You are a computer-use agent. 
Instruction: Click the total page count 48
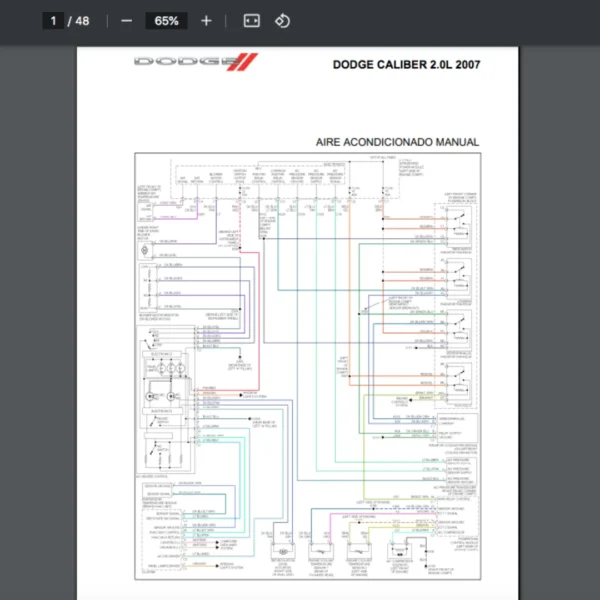81,21
